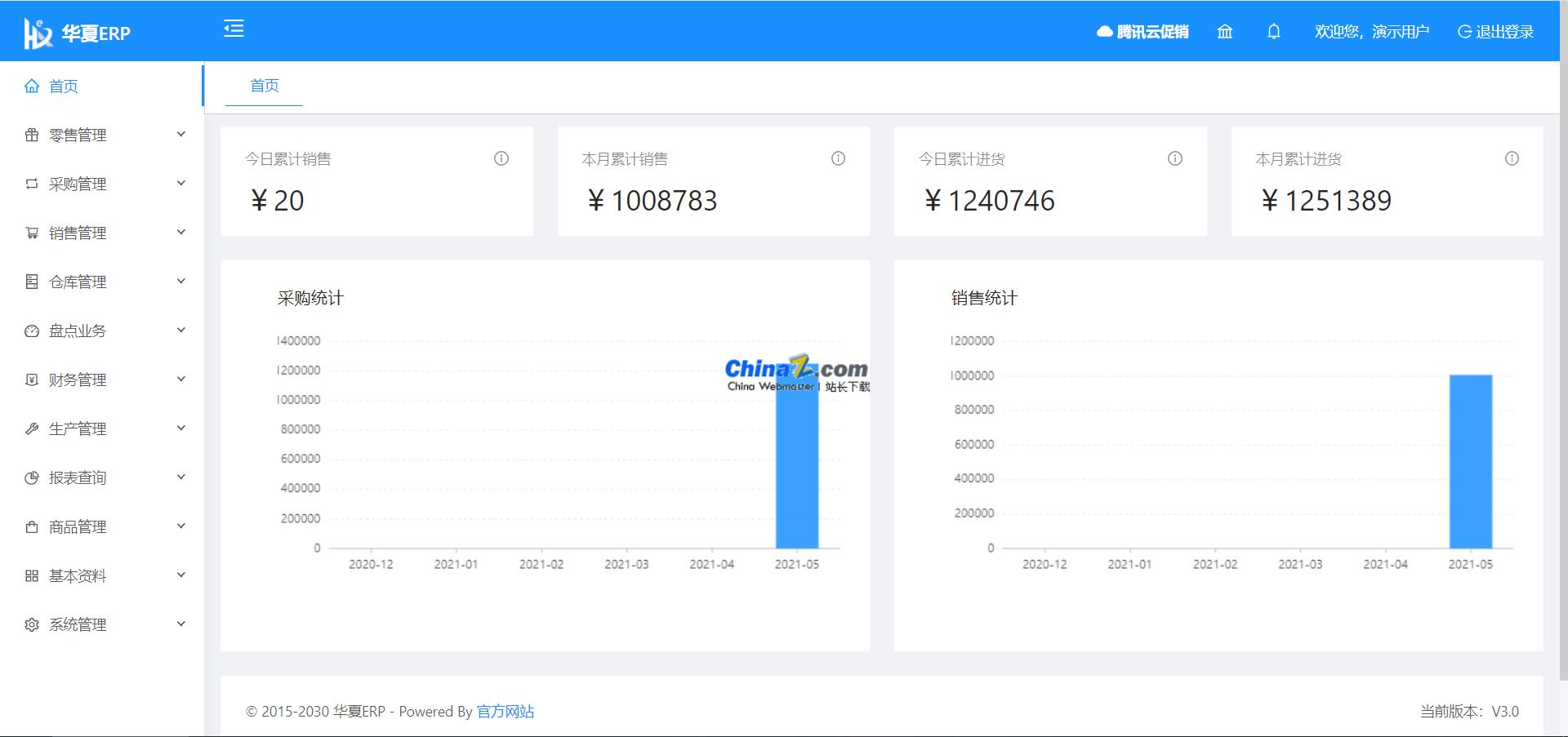Collapse the sidebar with the menu-fold icon
Screen dimensions: 1568x737
(234, 29)
